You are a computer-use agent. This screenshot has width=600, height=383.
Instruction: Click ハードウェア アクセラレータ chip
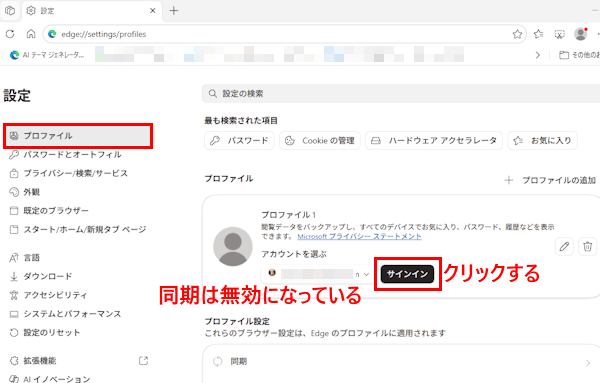[434, 140]
